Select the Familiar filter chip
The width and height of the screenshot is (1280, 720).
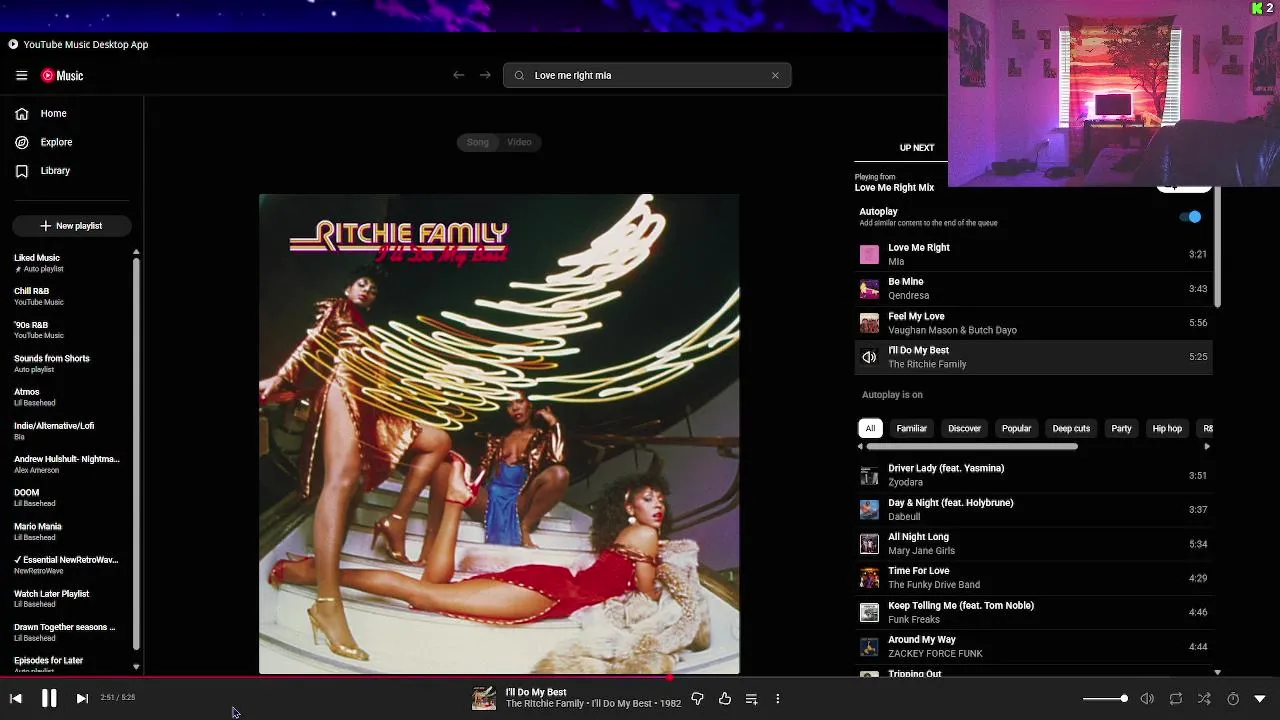(911, 428)
